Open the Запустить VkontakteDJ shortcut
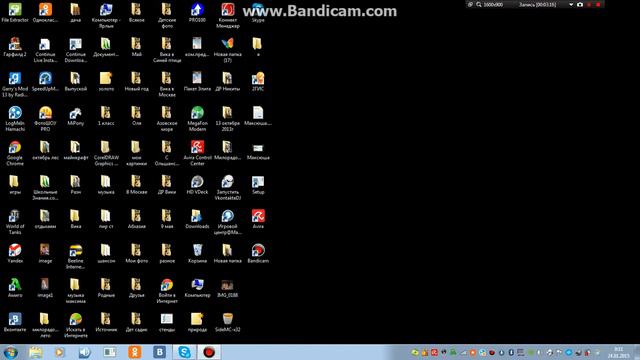 pos(227,188)
